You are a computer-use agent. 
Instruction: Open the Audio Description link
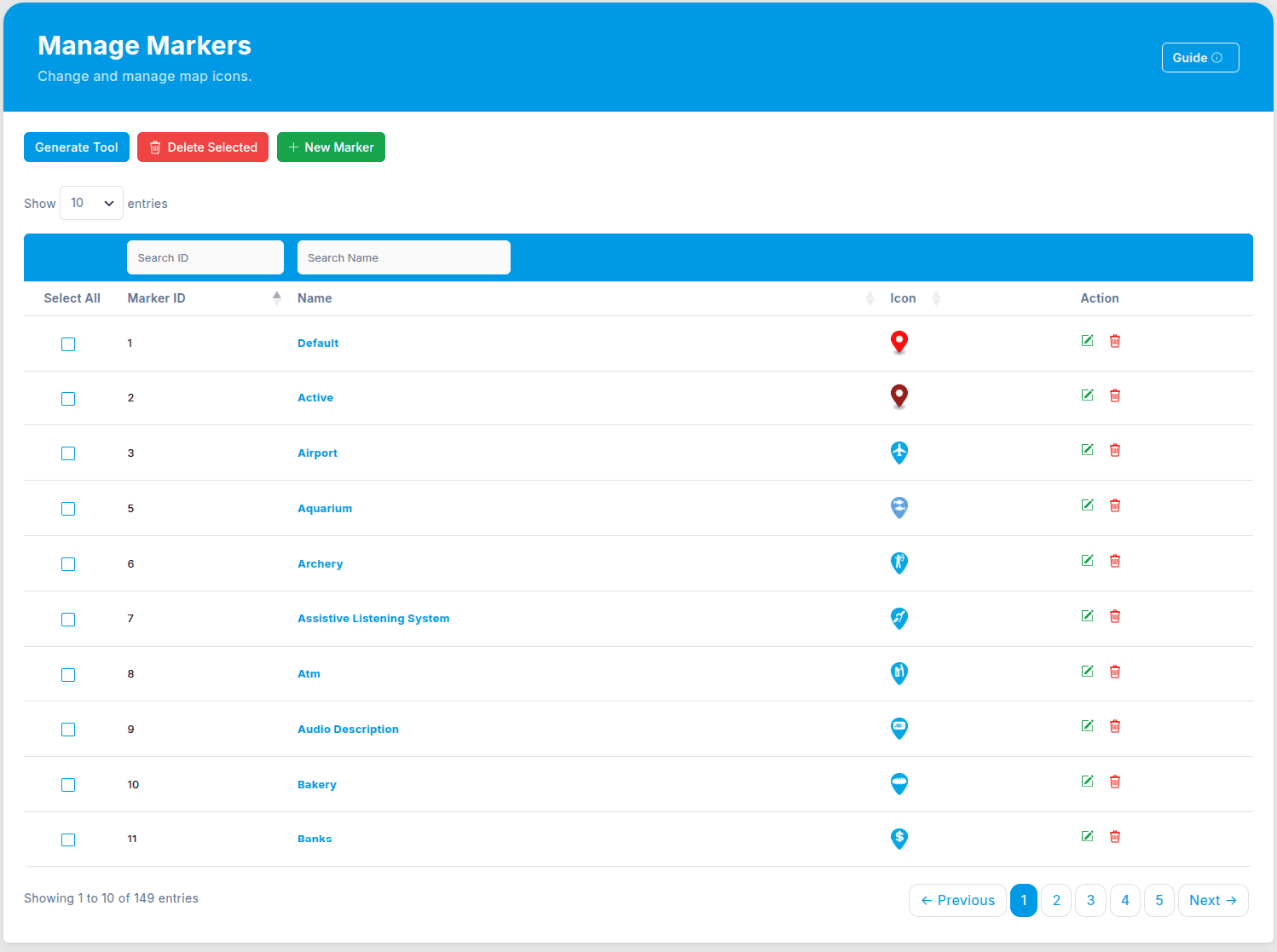point(348,730)
